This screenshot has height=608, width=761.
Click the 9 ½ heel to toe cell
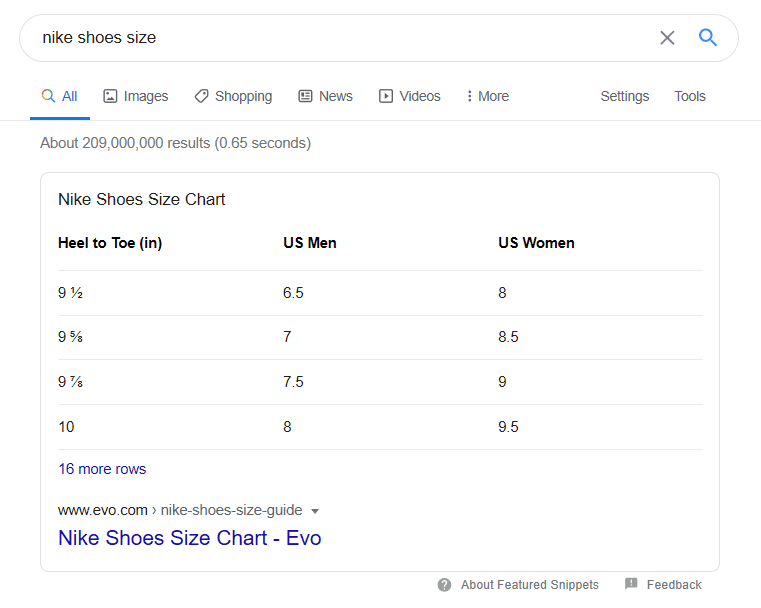70,293
